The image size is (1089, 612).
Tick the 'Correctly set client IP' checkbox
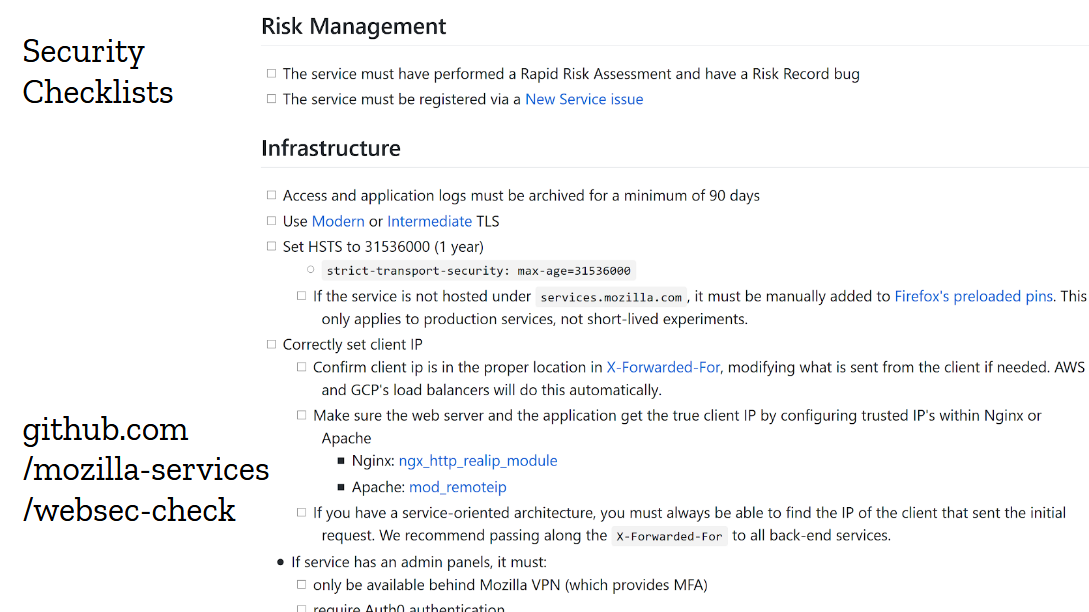coord(272,344)
